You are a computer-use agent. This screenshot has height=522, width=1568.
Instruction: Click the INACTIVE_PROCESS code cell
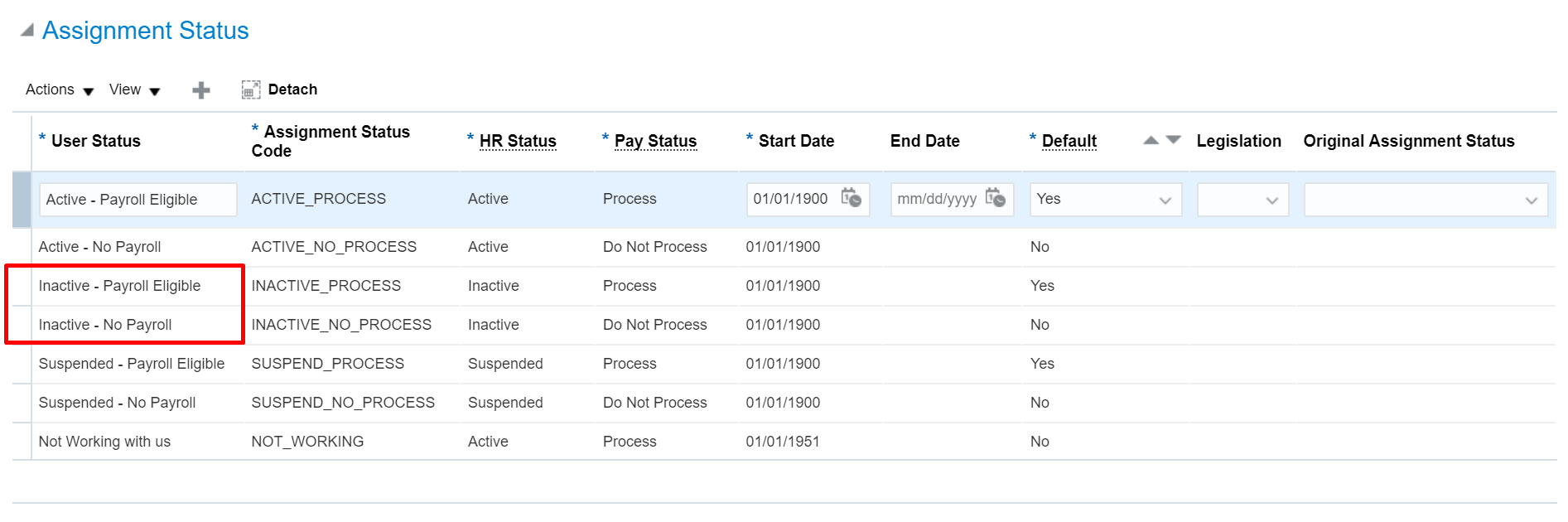[326, 286]
